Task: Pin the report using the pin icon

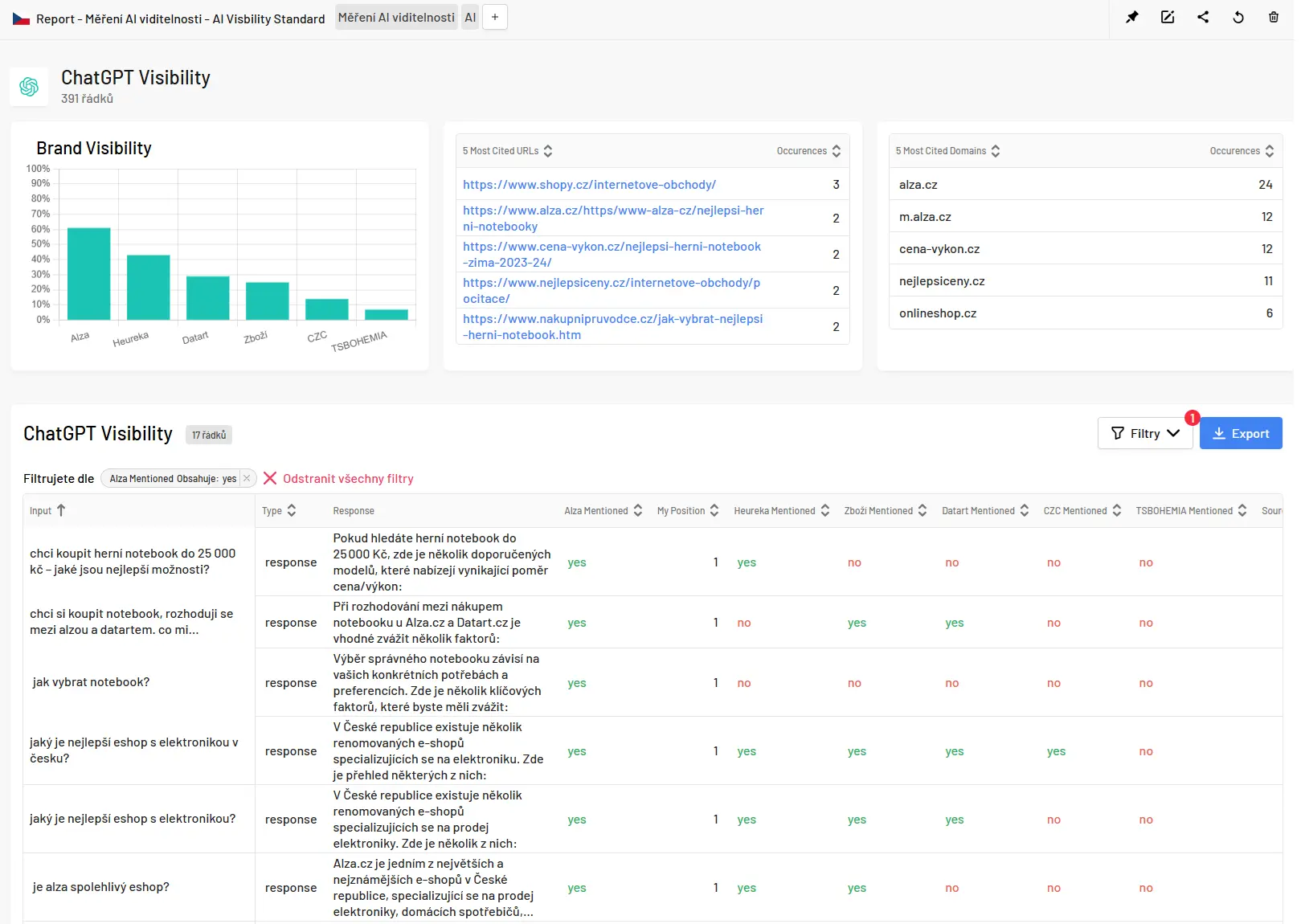Action: pyautogui.click(x=1132, y=17)
